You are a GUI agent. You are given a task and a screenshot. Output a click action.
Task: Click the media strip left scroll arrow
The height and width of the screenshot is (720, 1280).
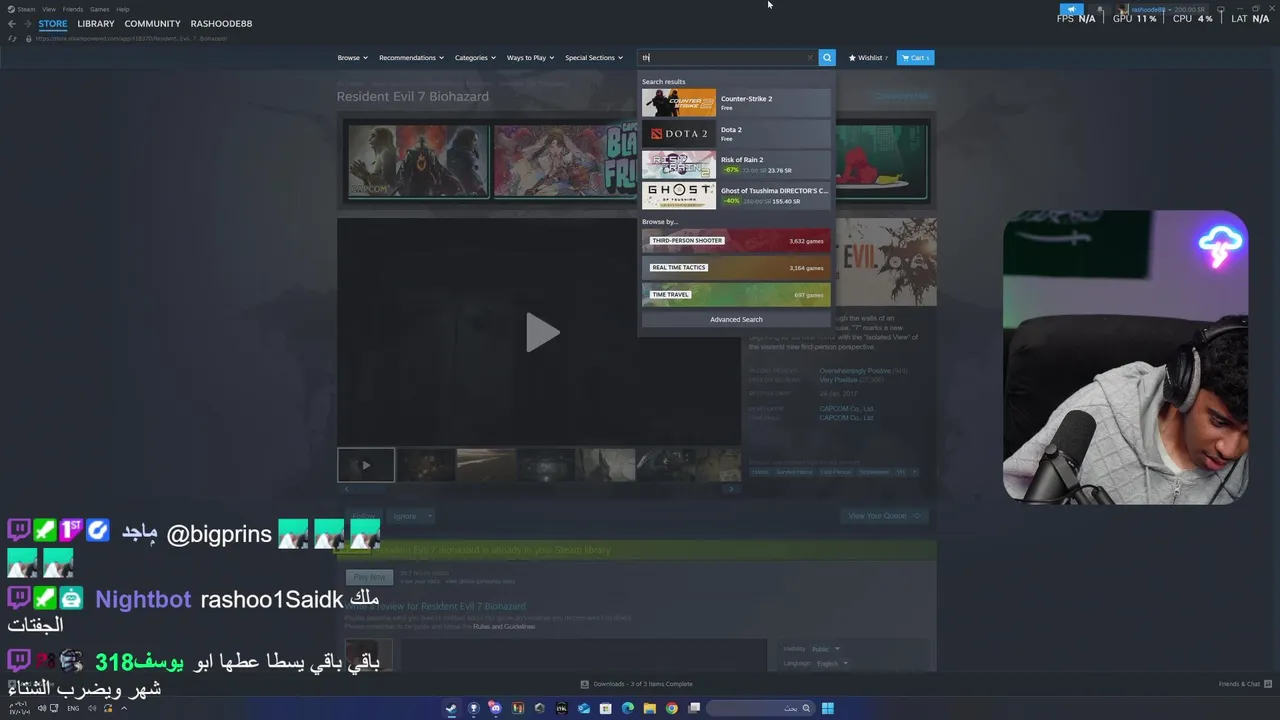click(x=346, y=489)
